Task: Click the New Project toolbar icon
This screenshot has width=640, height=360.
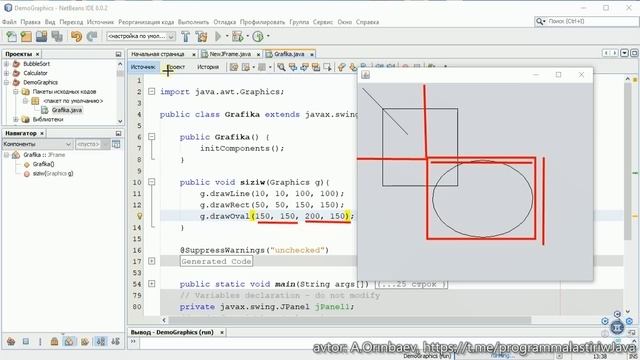Action: [26, 37]
